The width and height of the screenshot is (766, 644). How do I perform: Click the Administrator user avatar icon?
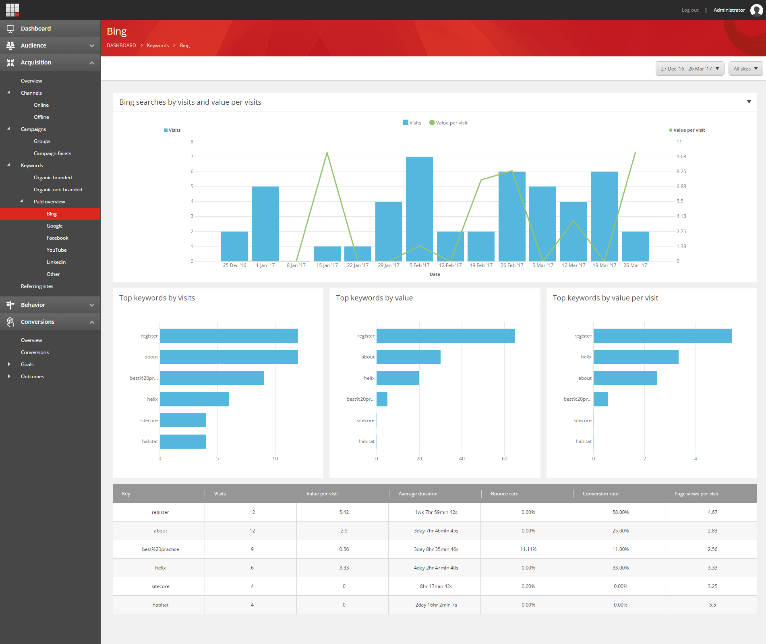point(756,10)
